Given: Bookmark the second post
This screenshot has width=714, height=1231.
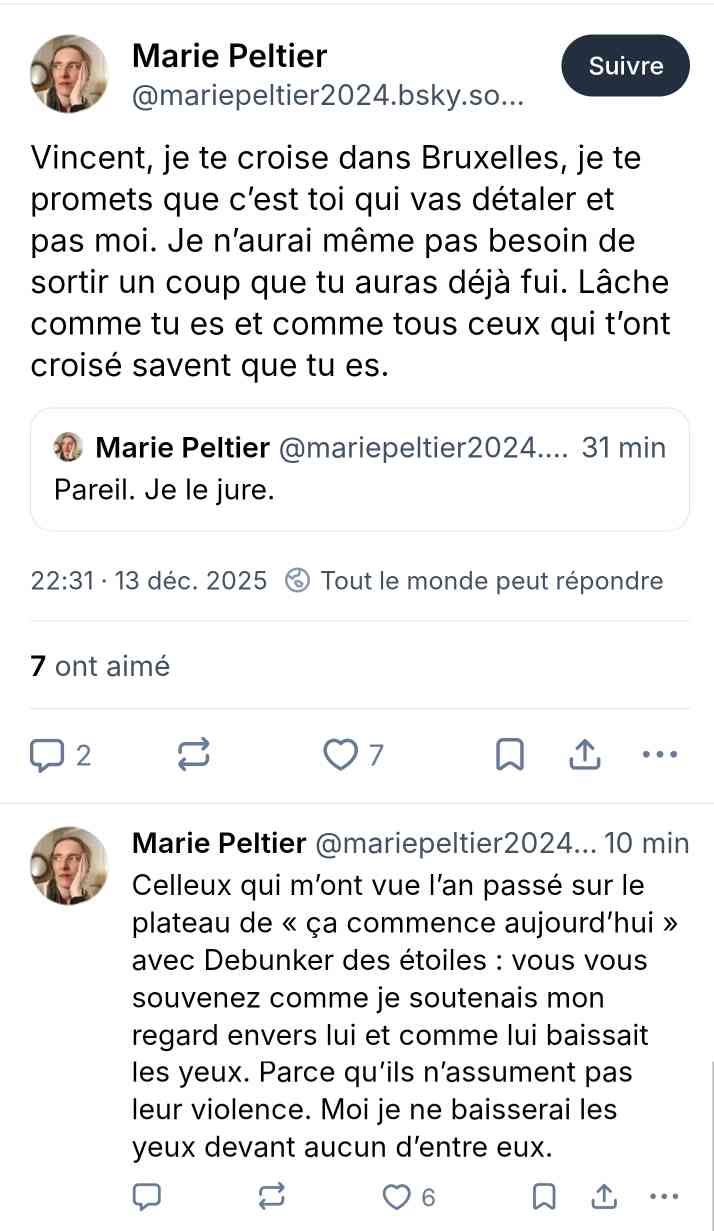Looking at the screenshot, I should click(x=544, y=1196).
